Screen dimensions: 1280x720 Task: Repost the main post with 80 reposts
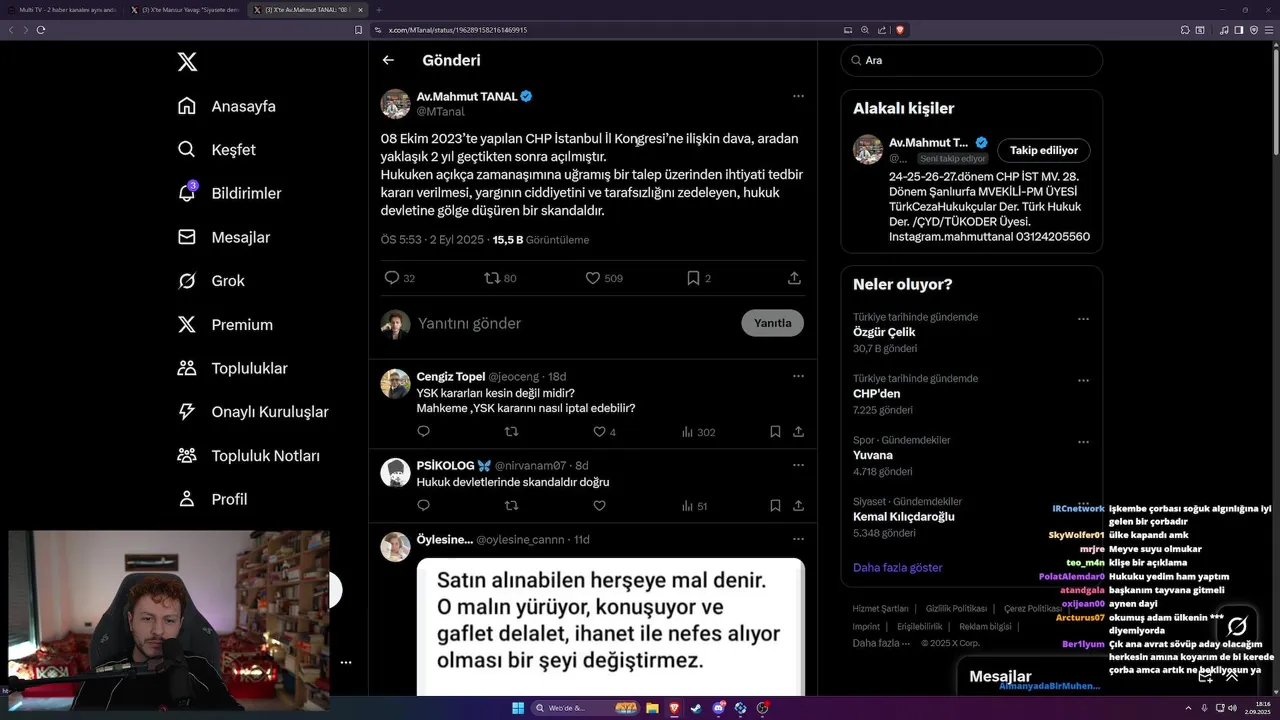492,278
